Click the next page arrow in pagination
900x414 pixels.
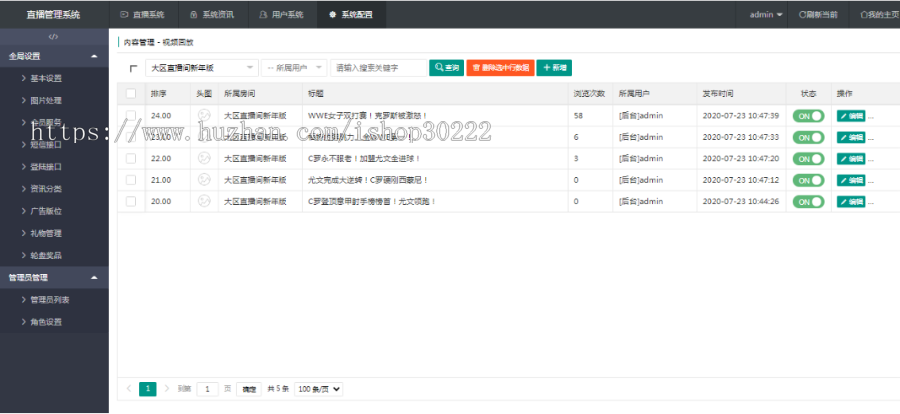click(x=166, y=388)
